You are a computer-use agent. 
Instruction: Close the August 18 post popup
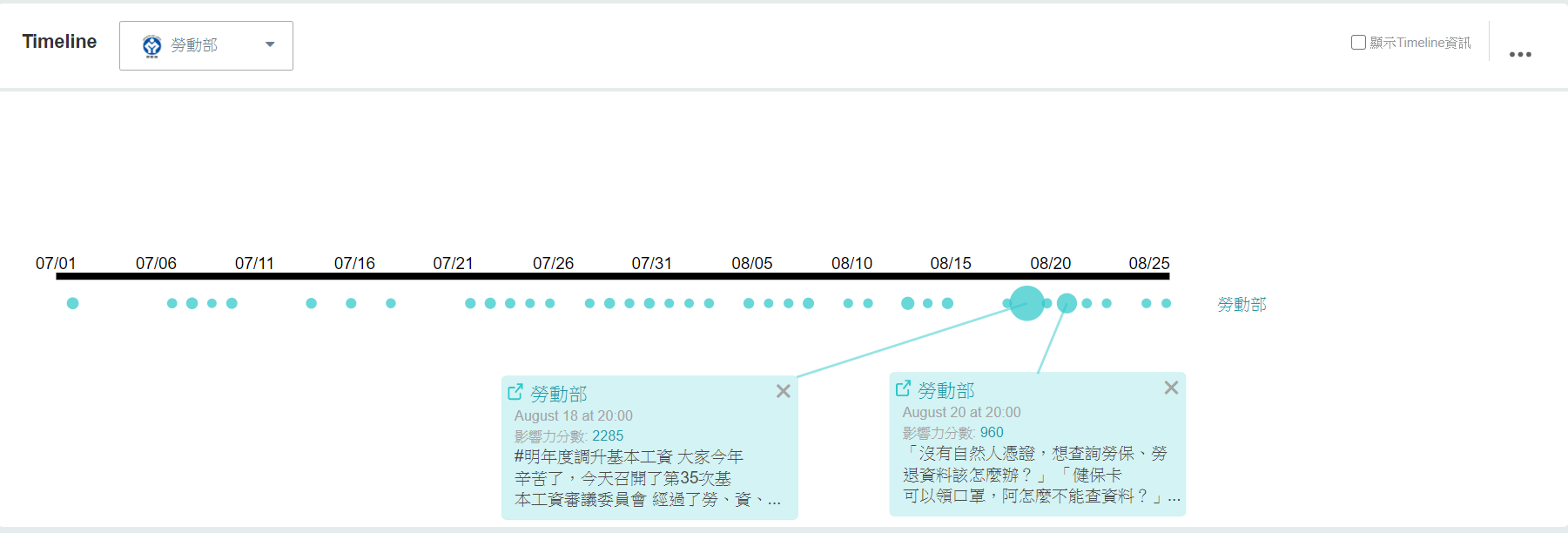pos(784,391)
